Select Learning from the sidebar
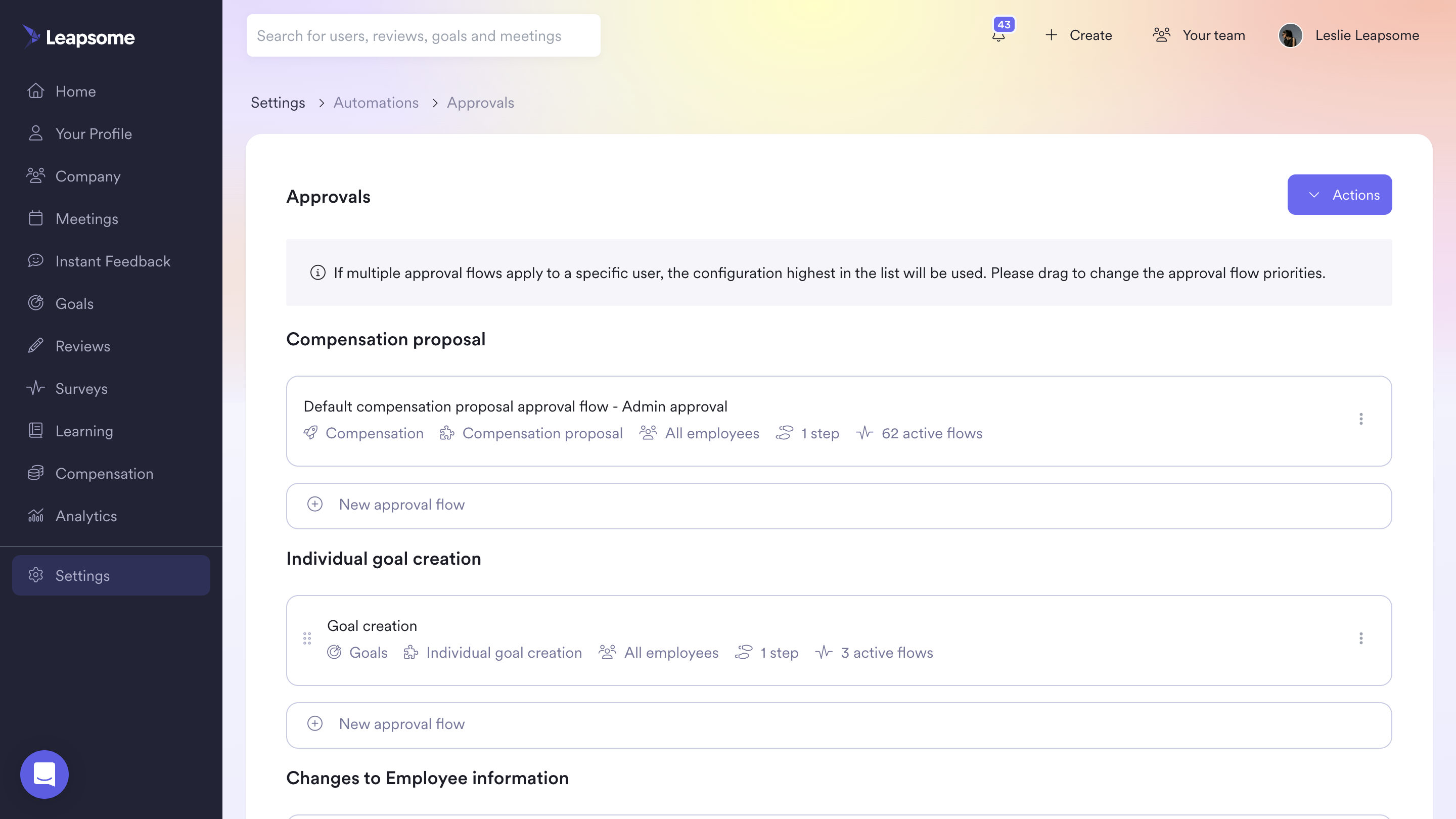 pos(84,431)
